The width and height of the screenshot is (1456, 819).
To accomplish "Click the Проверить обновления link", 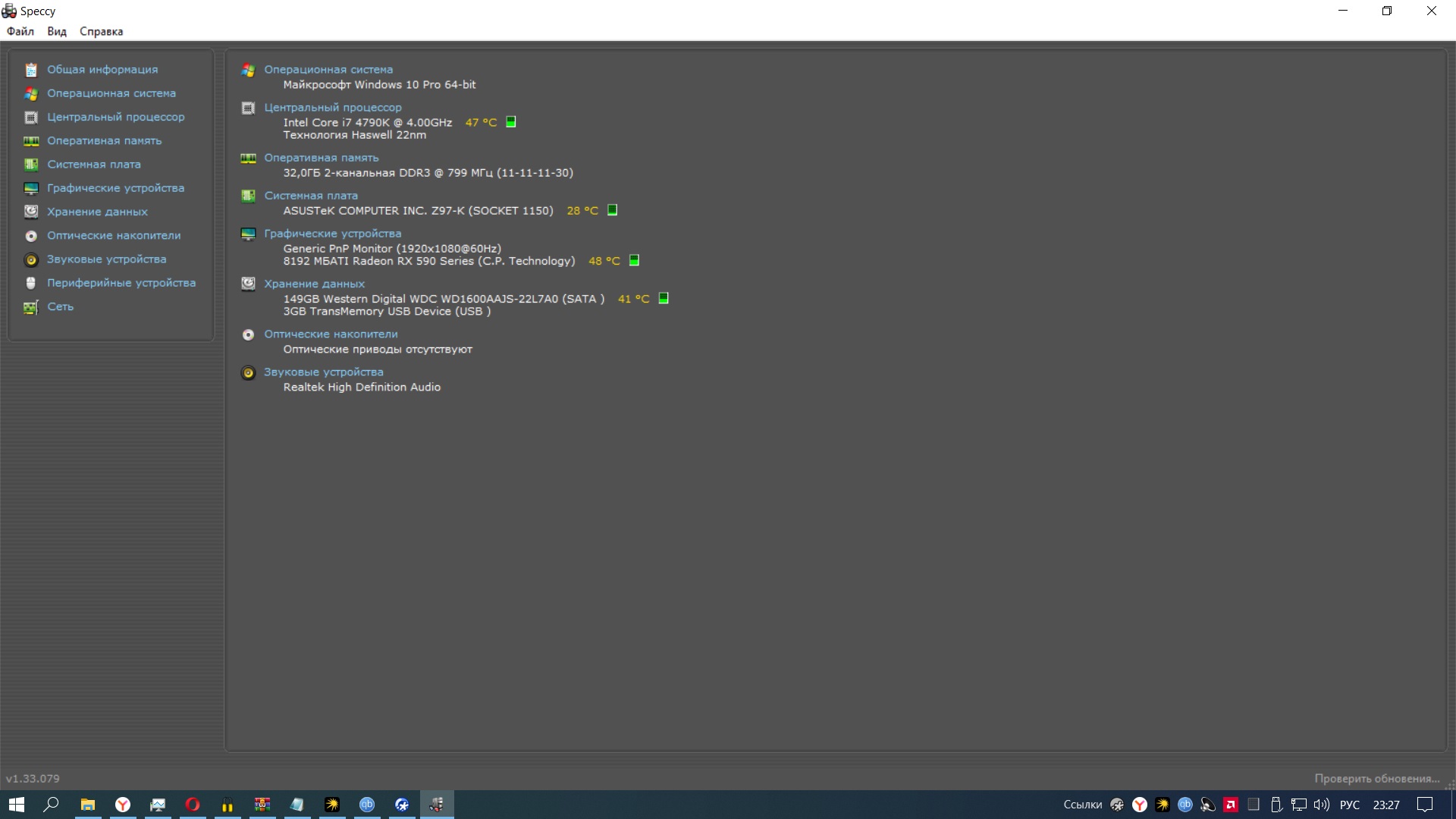I will tap(1376, 778).
